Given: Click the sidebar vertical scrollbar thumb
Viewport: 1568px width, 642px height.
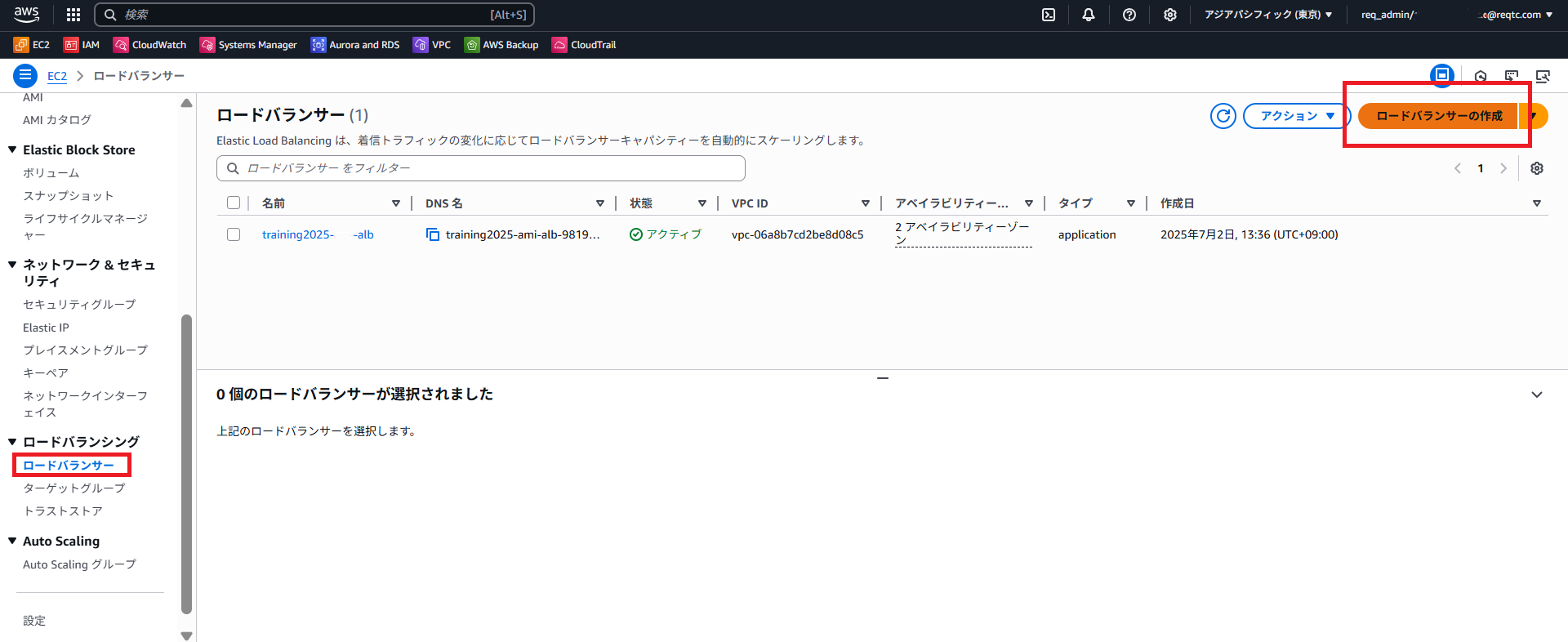Looking at the screenshot, I should click(186, 463).
